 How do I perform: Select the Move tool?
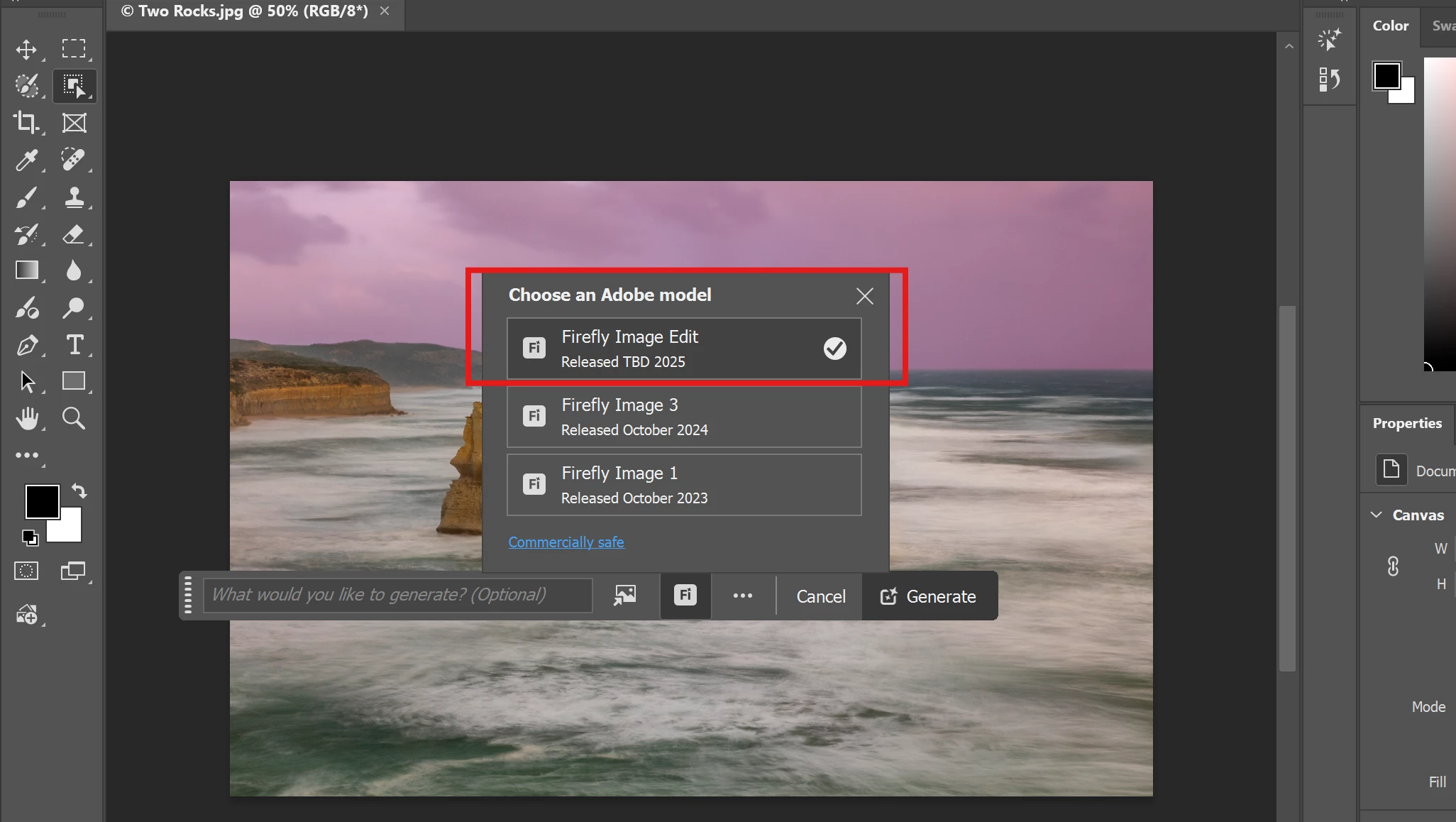[26, 49]
